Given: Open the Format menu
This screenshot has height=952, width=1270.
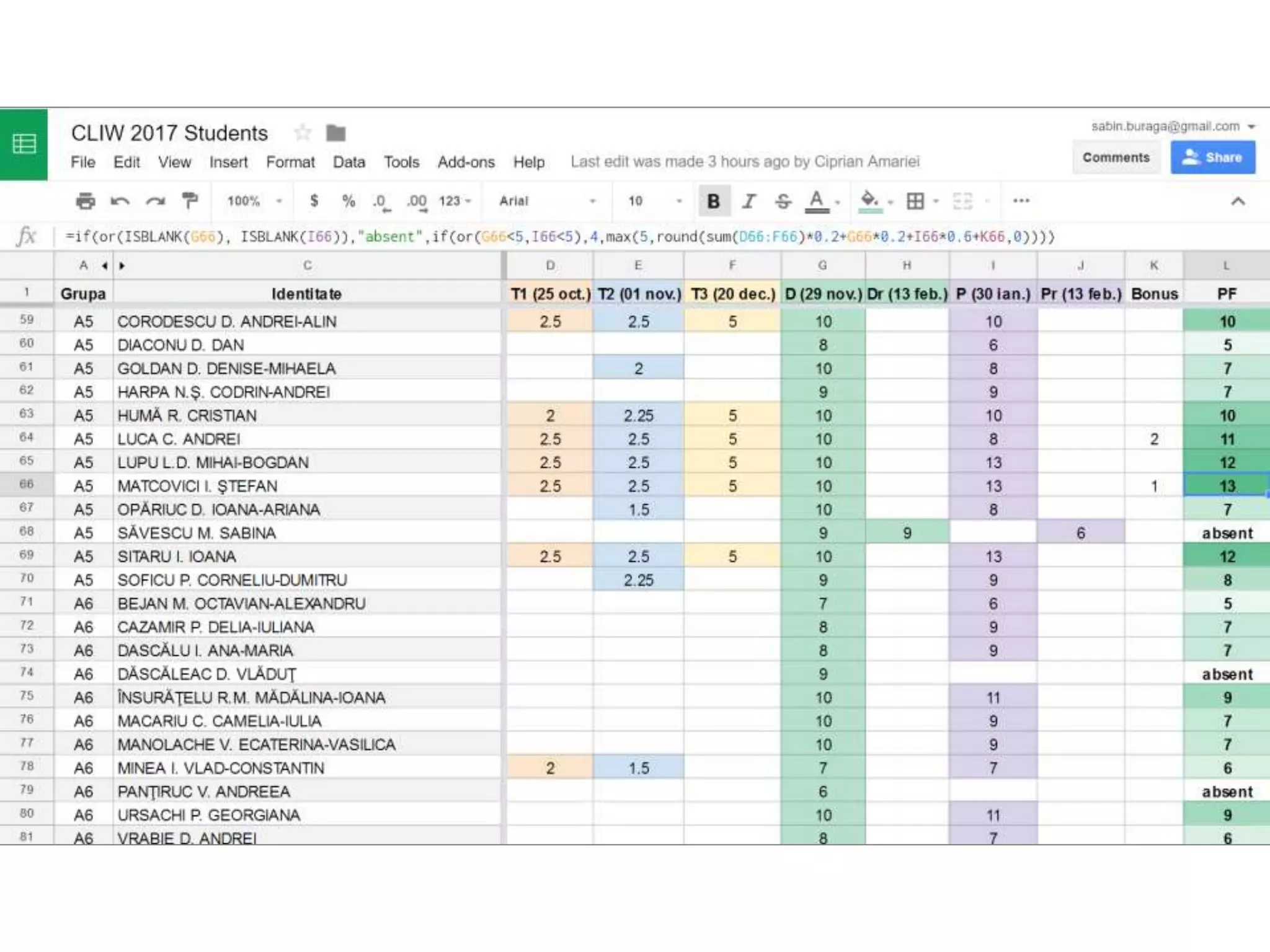Looking at the screenshot, I should [x=290, y=162].
